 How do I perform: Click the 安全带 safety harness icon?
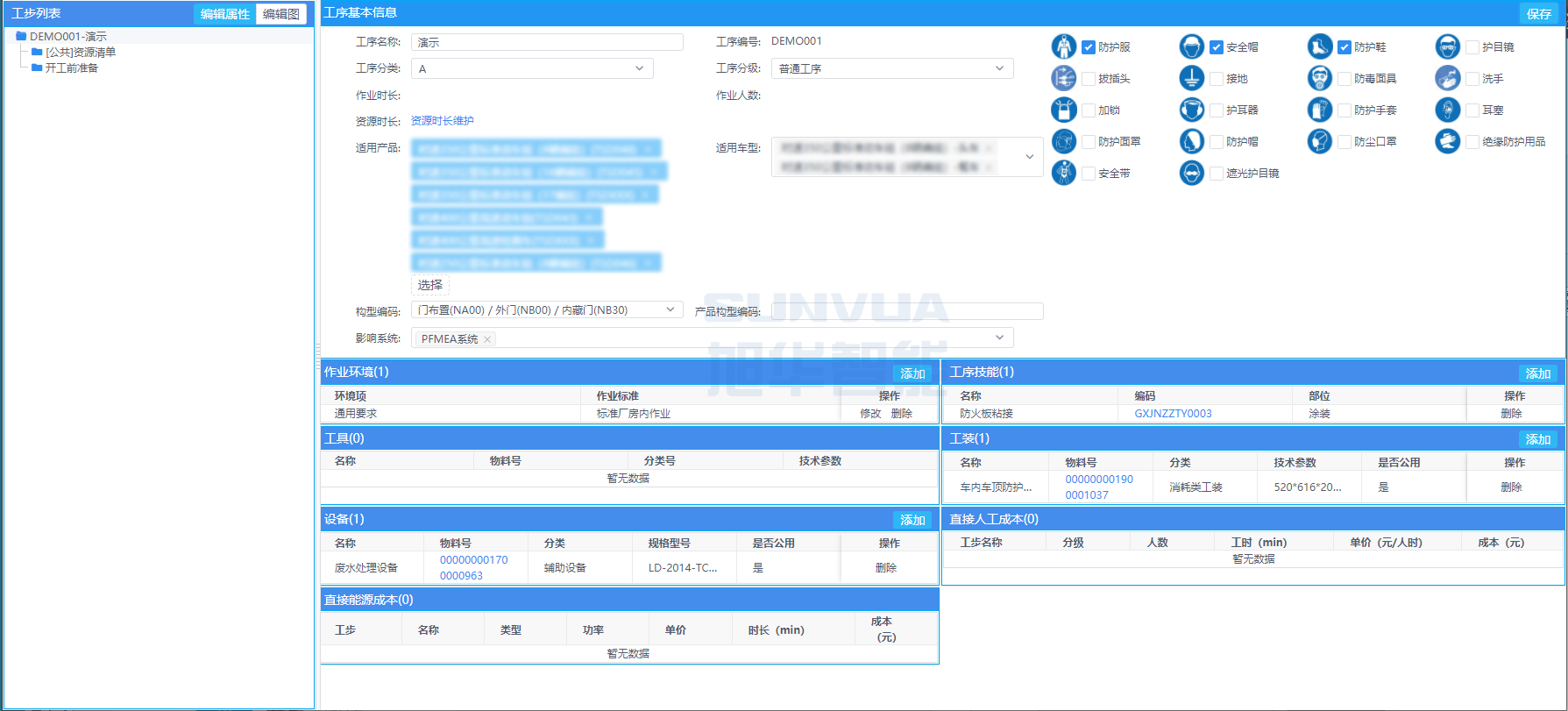coord(1063,173)
